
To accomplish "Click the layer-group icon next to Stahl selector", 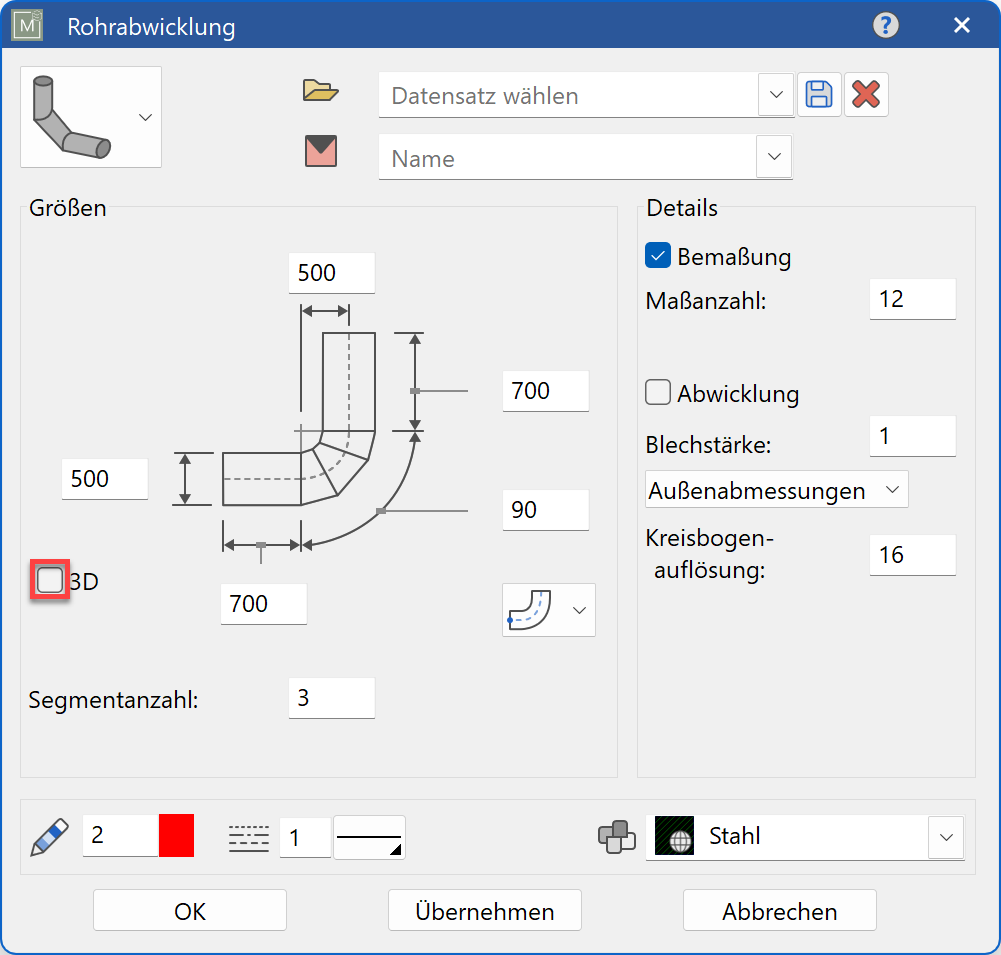I will click(x=617, y=837).
